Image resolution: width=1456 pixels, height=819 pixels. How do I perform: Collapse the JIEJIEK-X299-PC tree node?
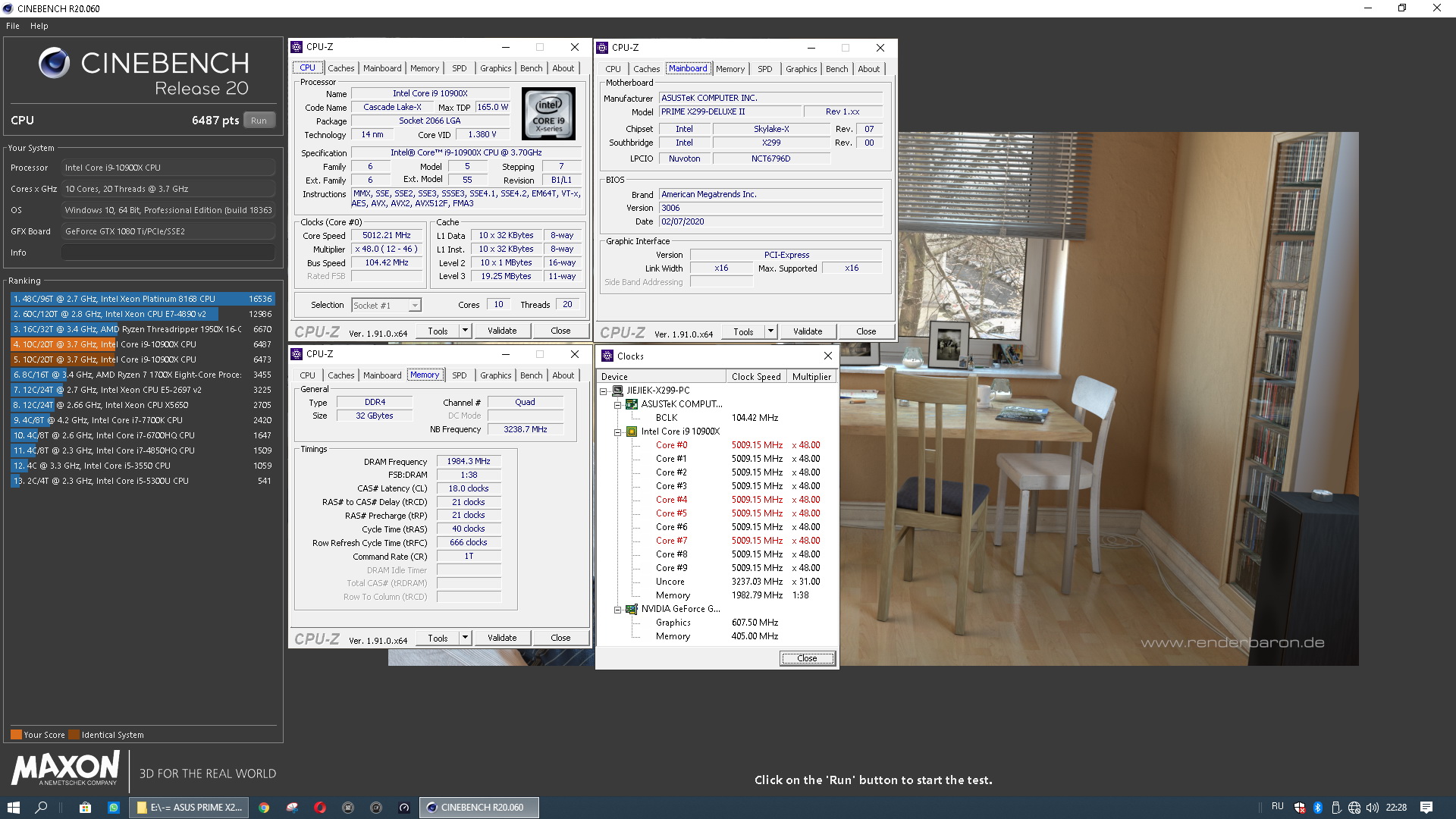(x=604, y=391)
